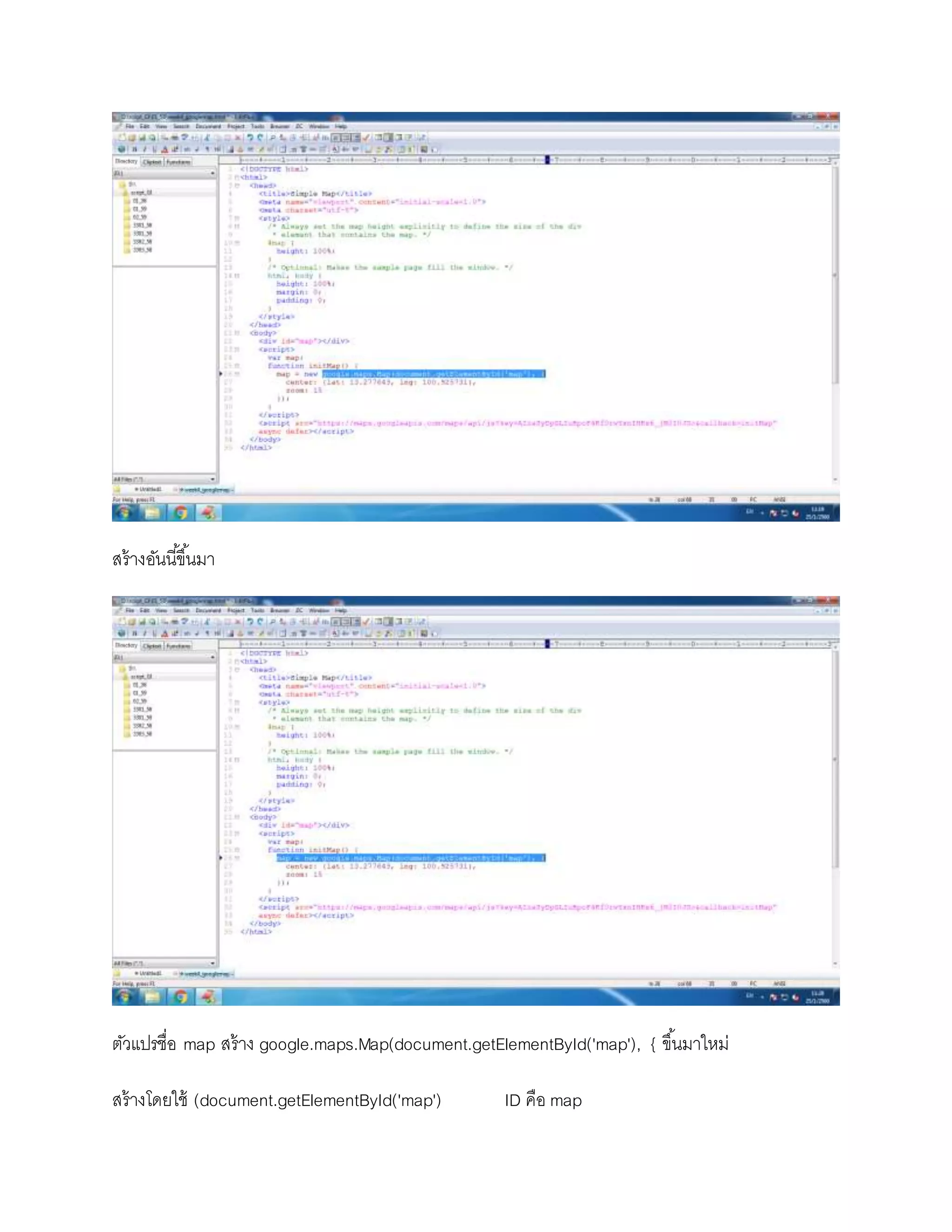Viewport: 952px width, 1232px height.
Task: Switch to Cliptext tab in lower screenshot
Action: tap(152, 646)
